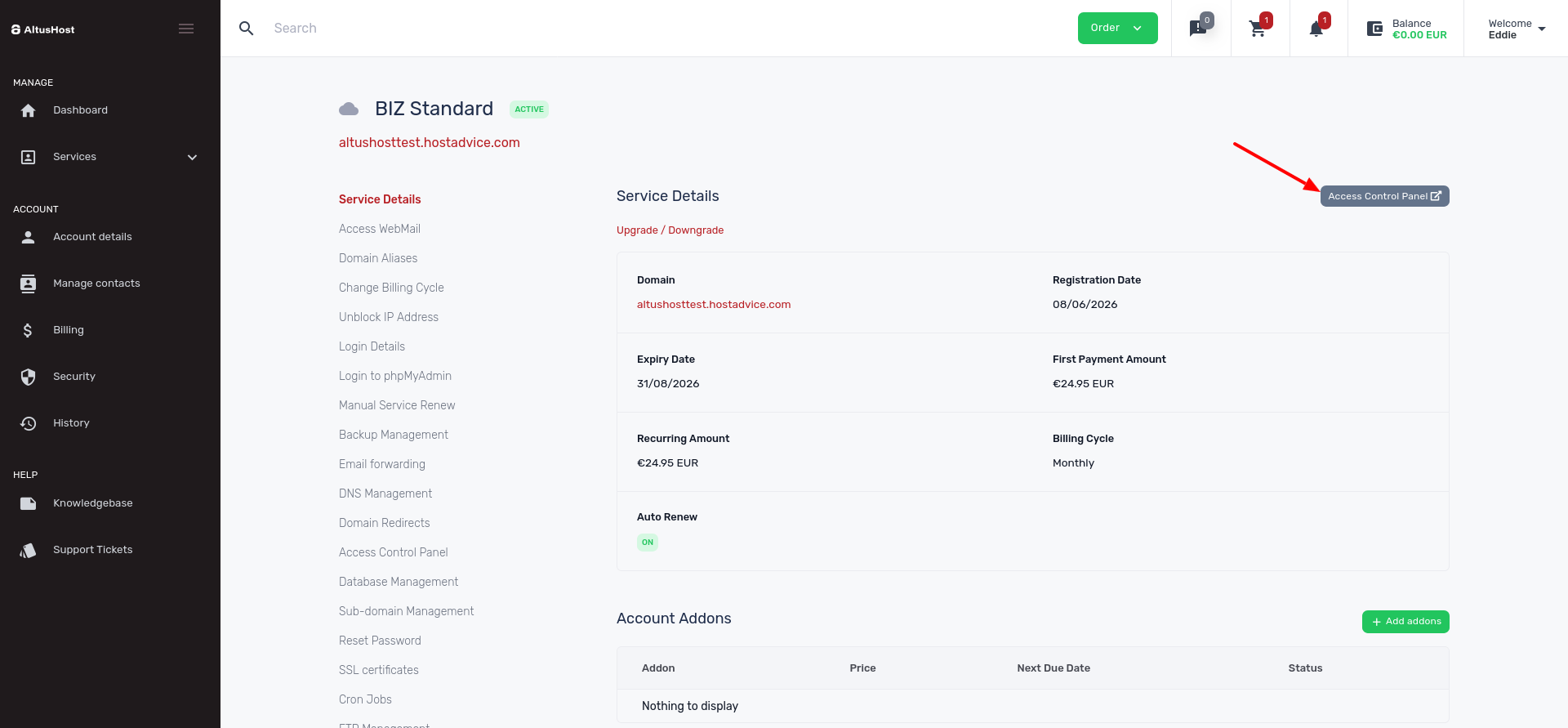Click the search magnifier icon
This screenshot has height=728, width=1568.
click(x=246, y=29)
